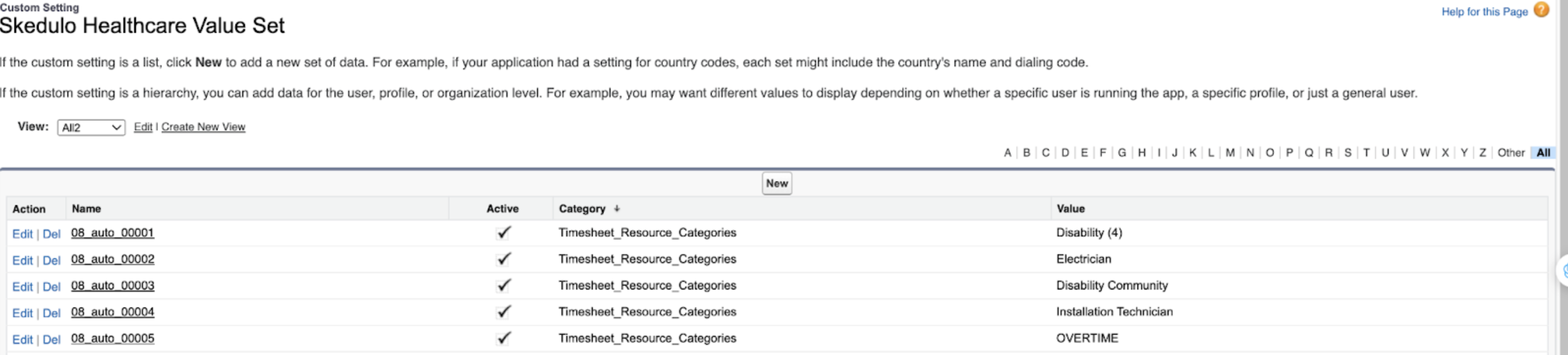This screenshot has height=355, width=1568.
Task: Click the OVERTIME value cell
Action: coord(1087,339)
